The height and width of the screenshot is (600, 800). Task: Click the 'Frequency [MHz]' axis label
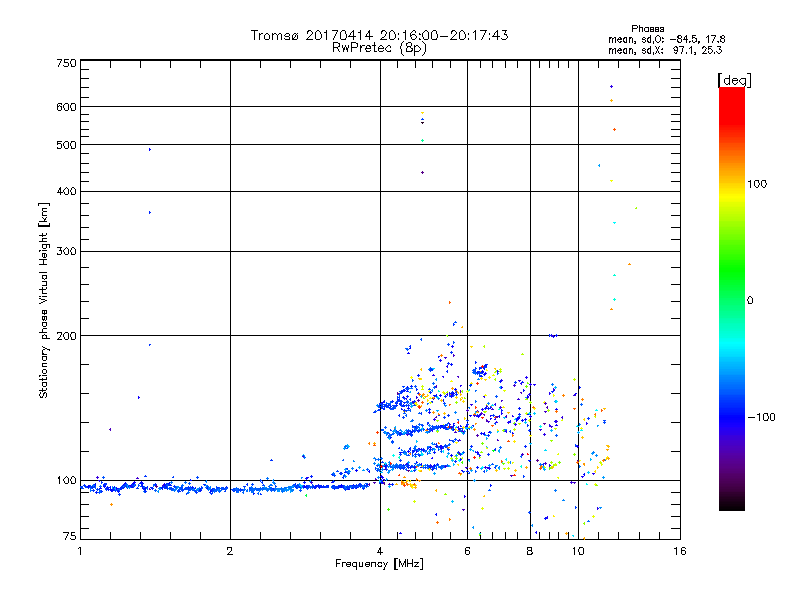point(379,564)
